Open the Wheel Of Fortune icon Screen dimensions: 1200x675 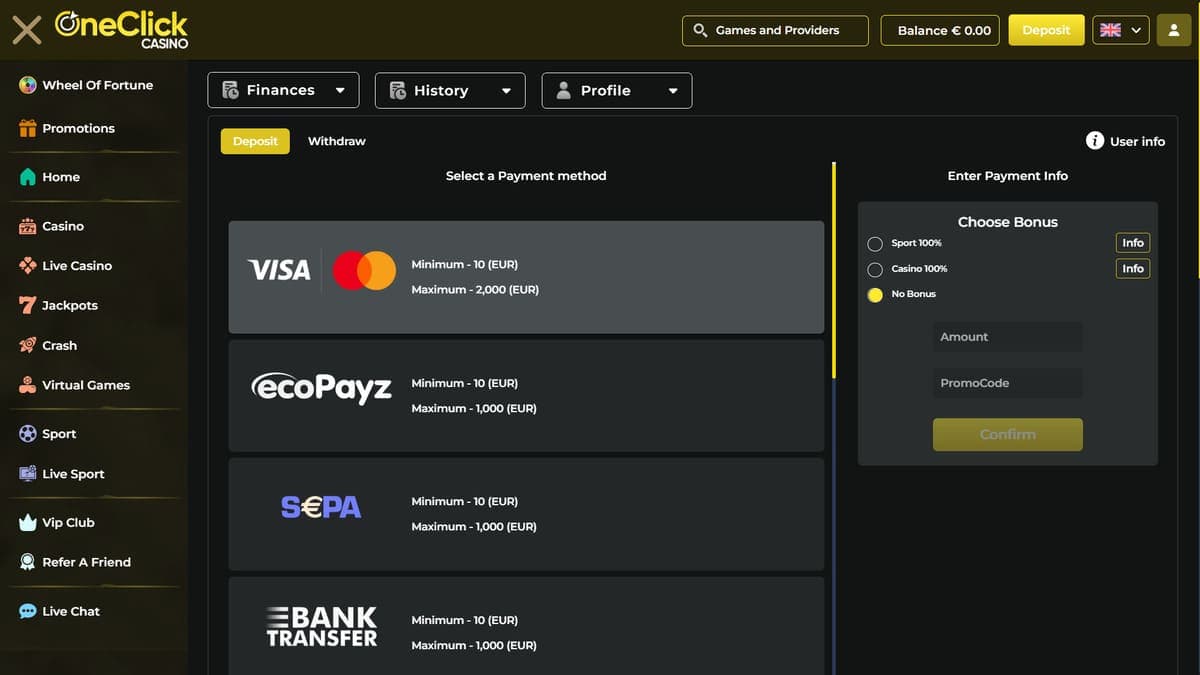click(x=28, y=85)
